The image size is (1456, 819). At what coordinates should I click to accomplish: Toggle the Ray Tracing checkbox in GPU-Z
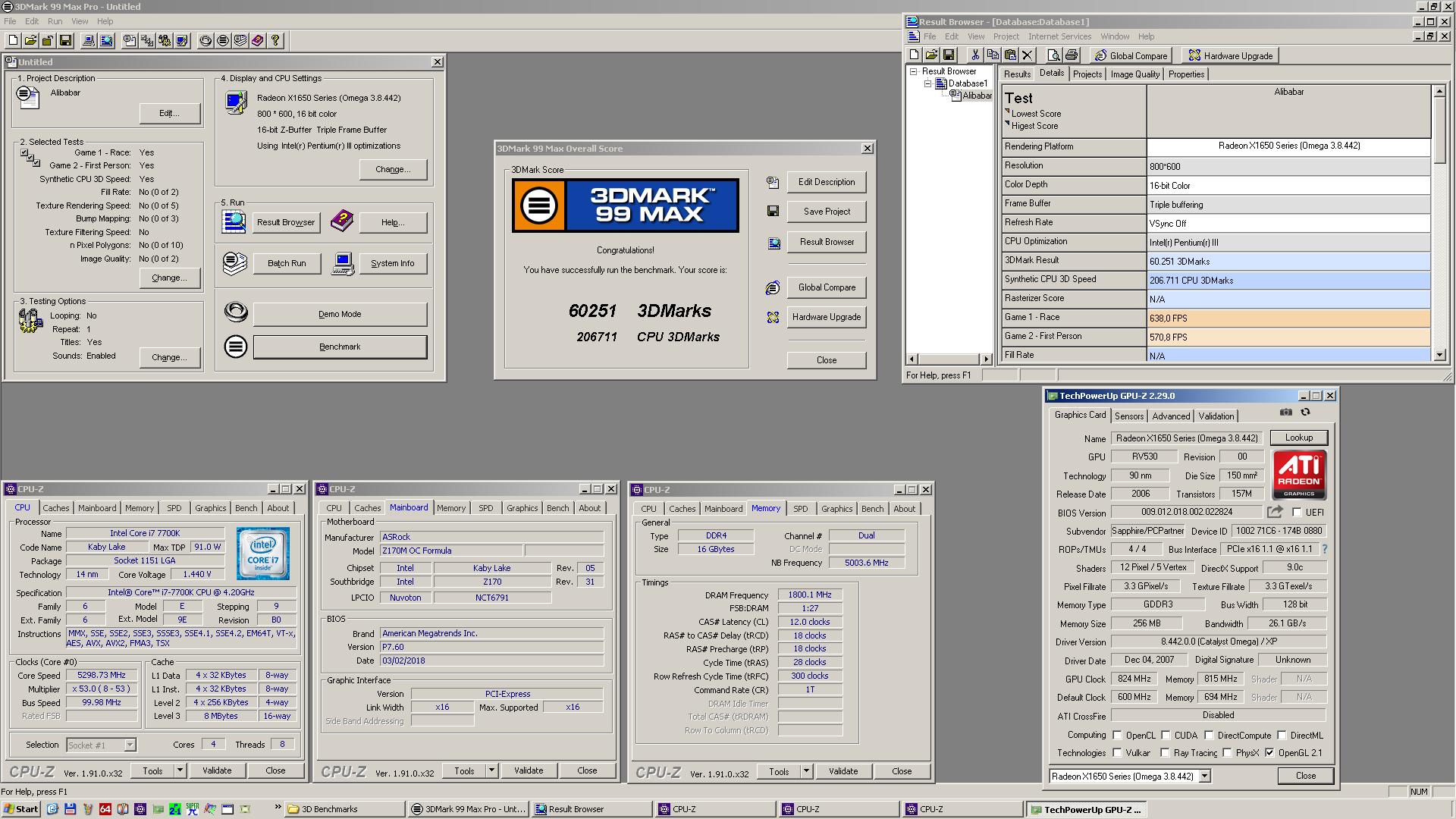[1166, 752]
